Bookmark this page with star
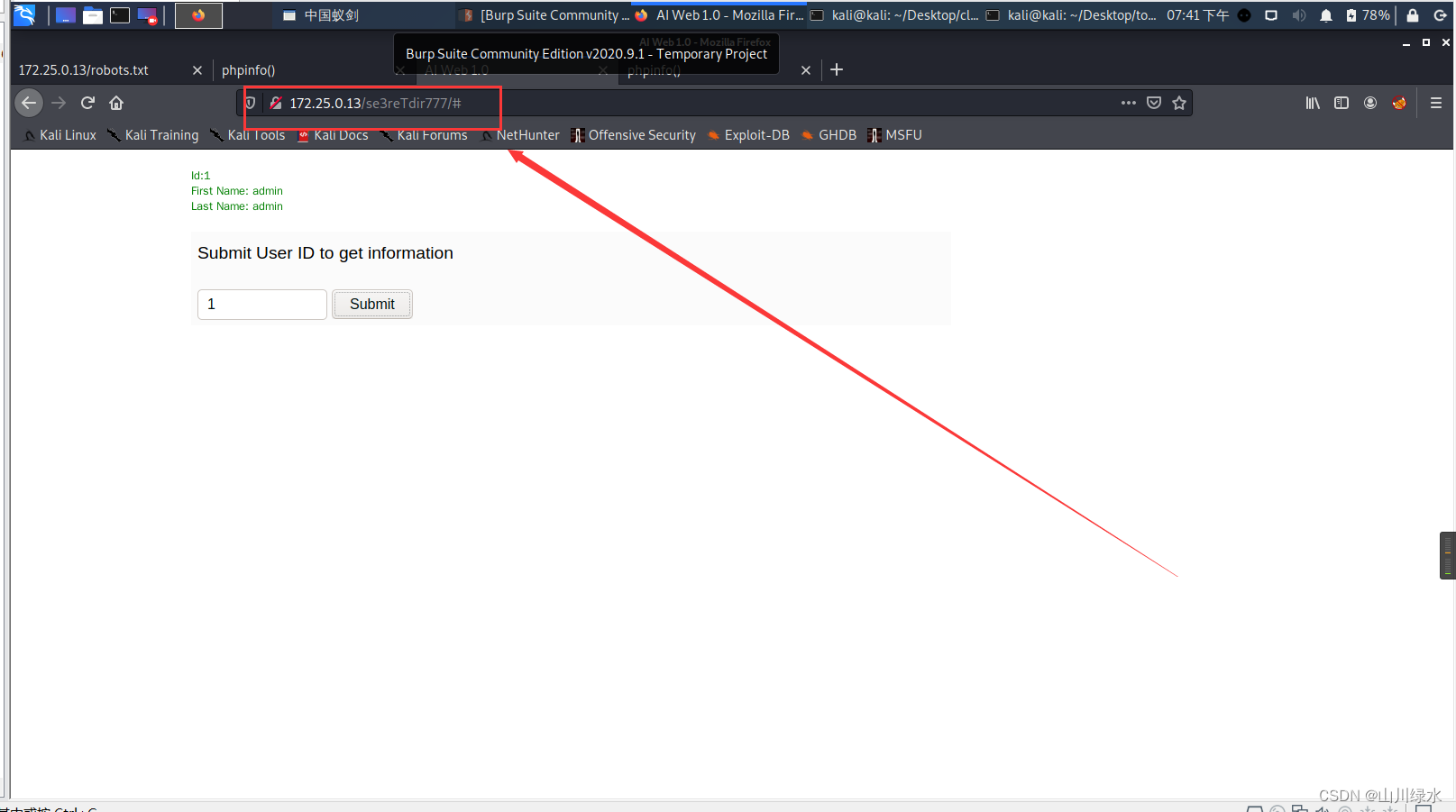The image size is (1456, 812). pos(1179,103)
